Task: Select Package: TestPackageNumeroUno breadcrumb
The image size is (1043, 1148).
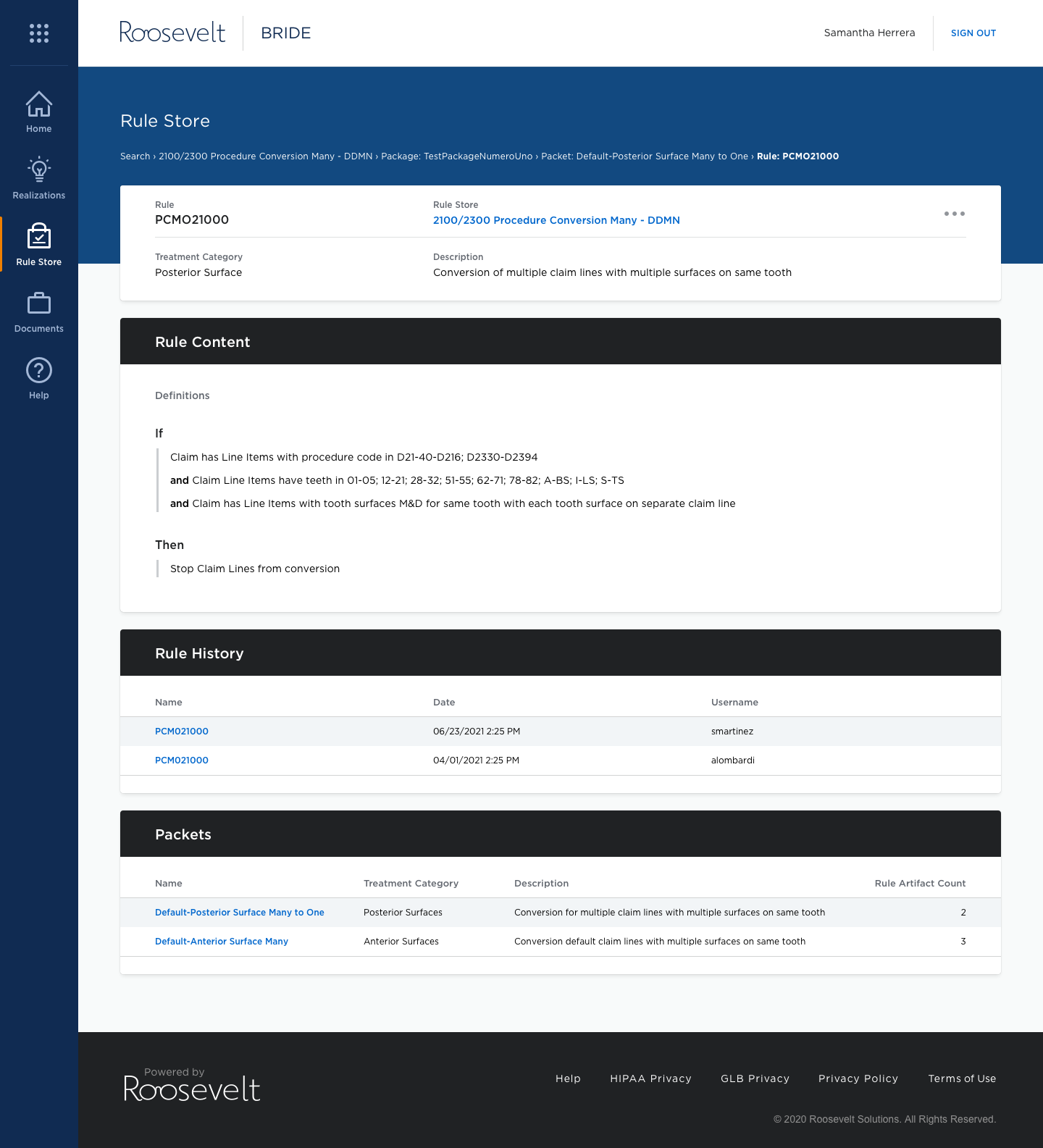Action: 456,156
